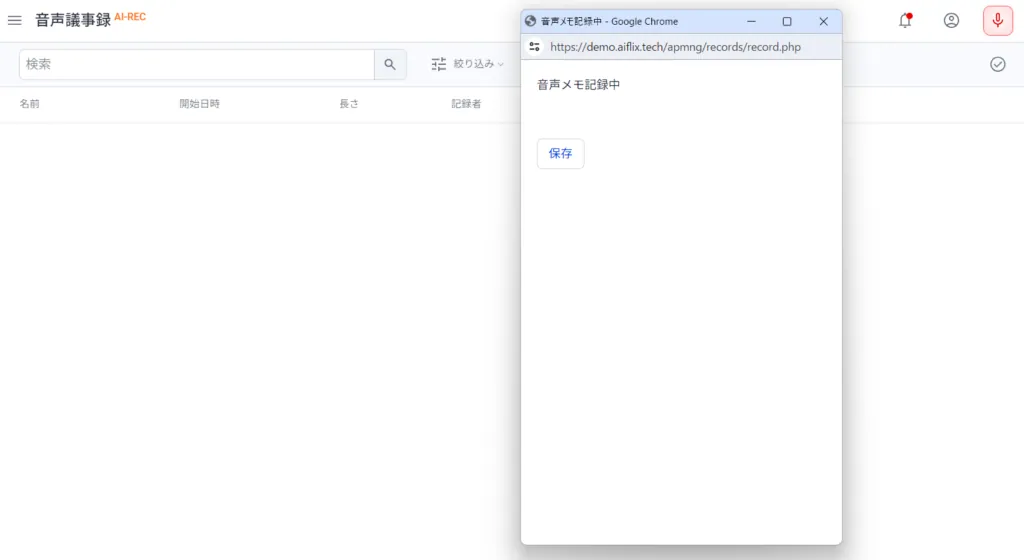Click the 音声メモ記録中 status text
Viewport: 1024px width, 560px height.
pyautogui.click(x=579, y=84)
